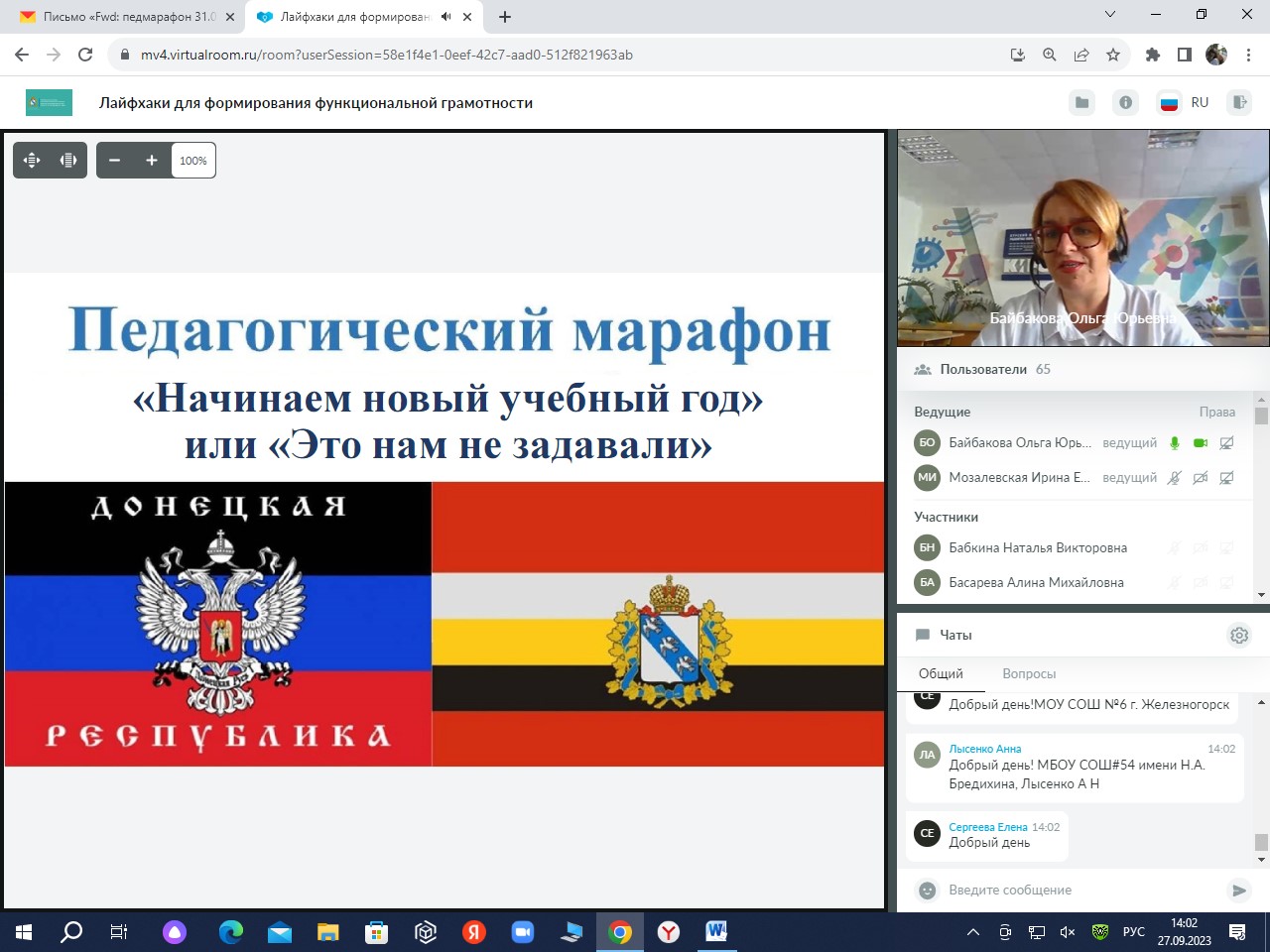The image size is (1270, 952).
Task: Toggle screen sharing for Байбакова Ольга
Action: pos(1226,443)
